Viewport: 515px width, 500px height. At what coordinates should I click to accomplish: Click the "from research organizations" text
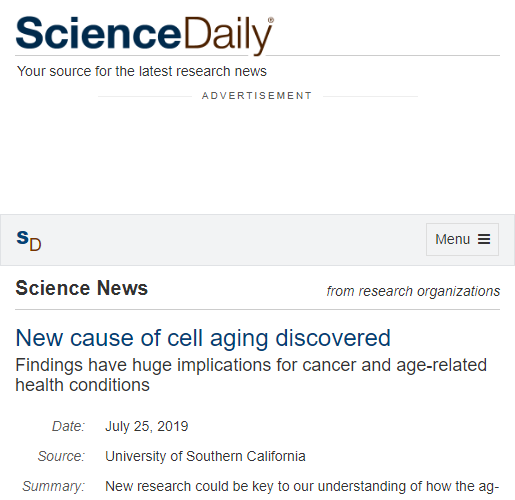pyautogui.click(x=413, y=291)
